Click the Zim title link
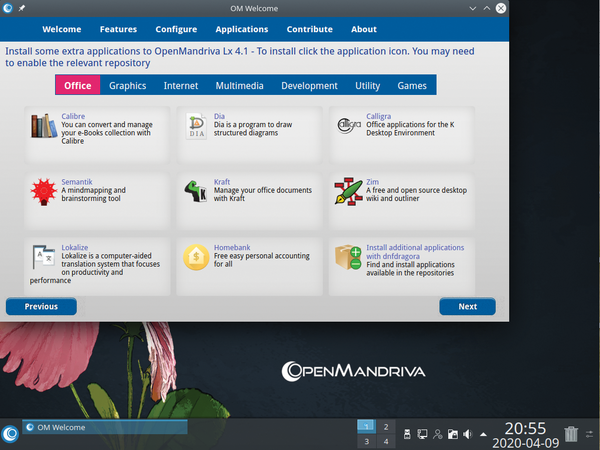Screen dimensions: 600x450 tap(372, 182)
